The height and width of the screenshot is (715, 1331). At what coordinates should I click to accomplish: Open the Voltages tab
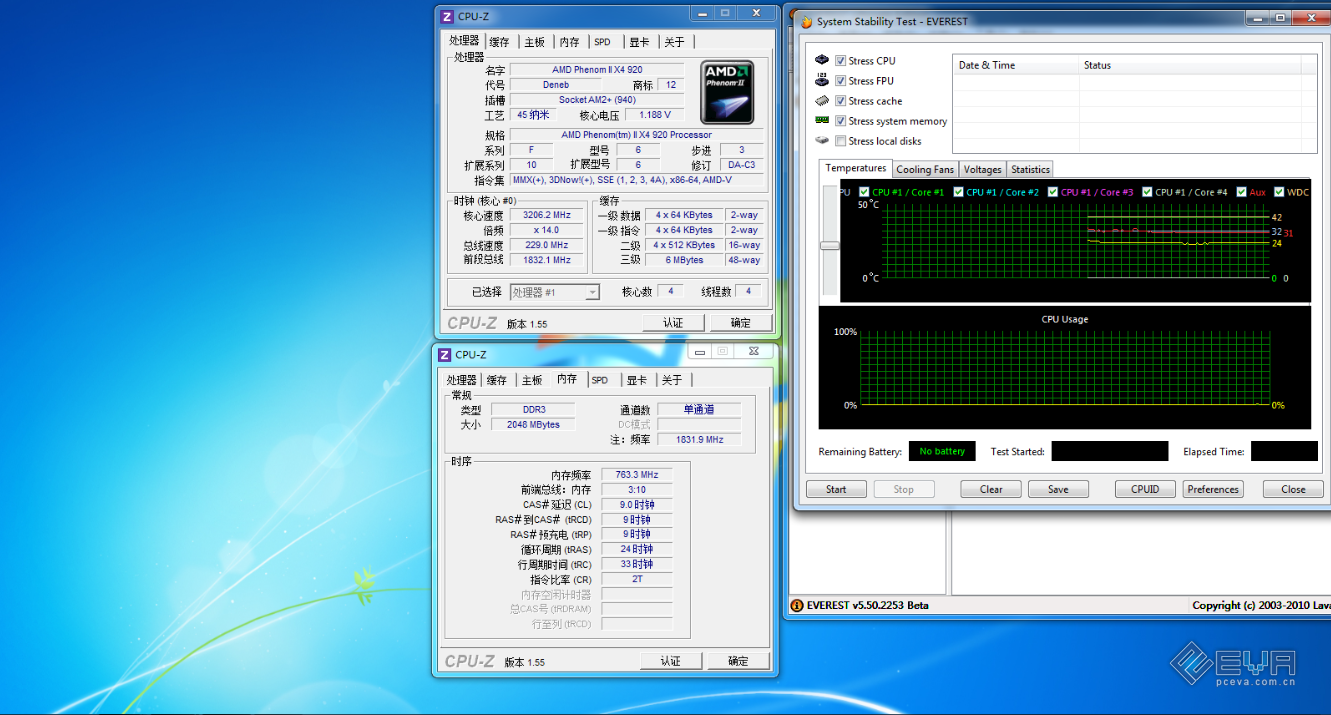(x=983, y=170)
